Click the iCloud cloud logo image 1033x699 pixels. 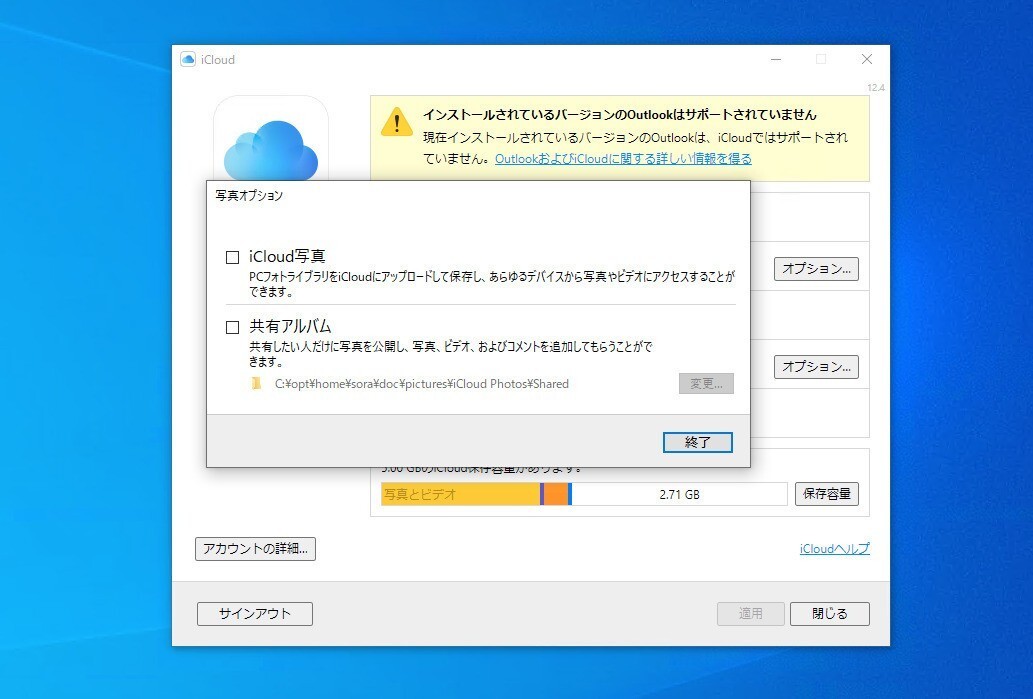point(271,148)
